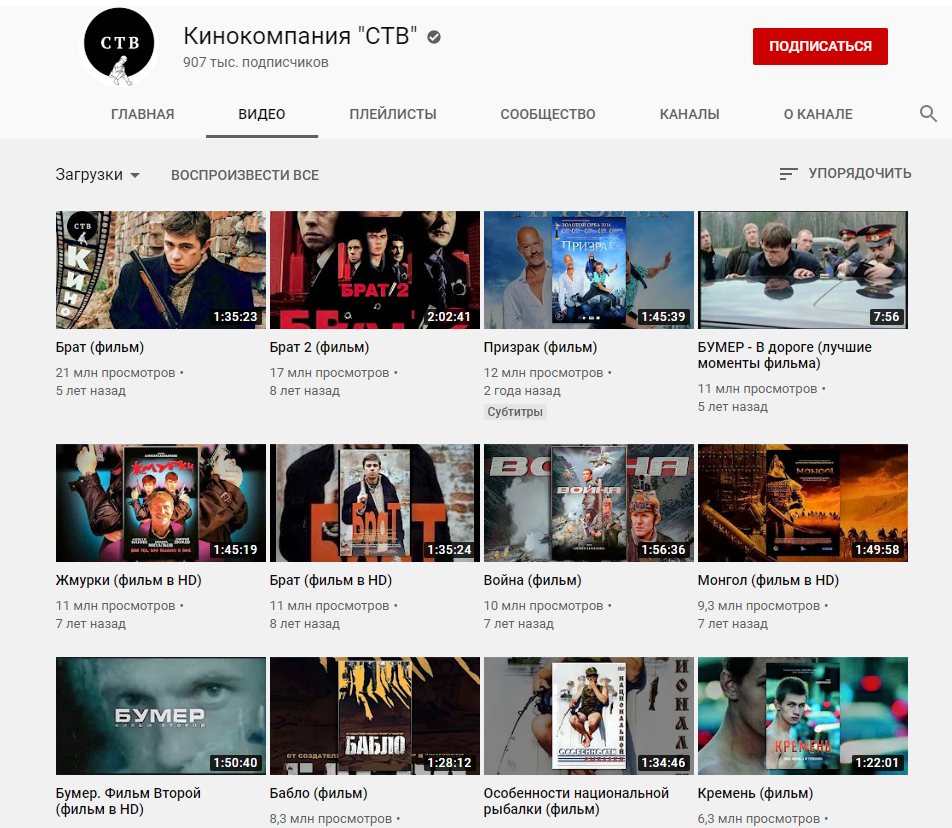Open the Бумер Фильм Второй thumbnail
This screenshot has width=952, height=828.
point(161,716)
